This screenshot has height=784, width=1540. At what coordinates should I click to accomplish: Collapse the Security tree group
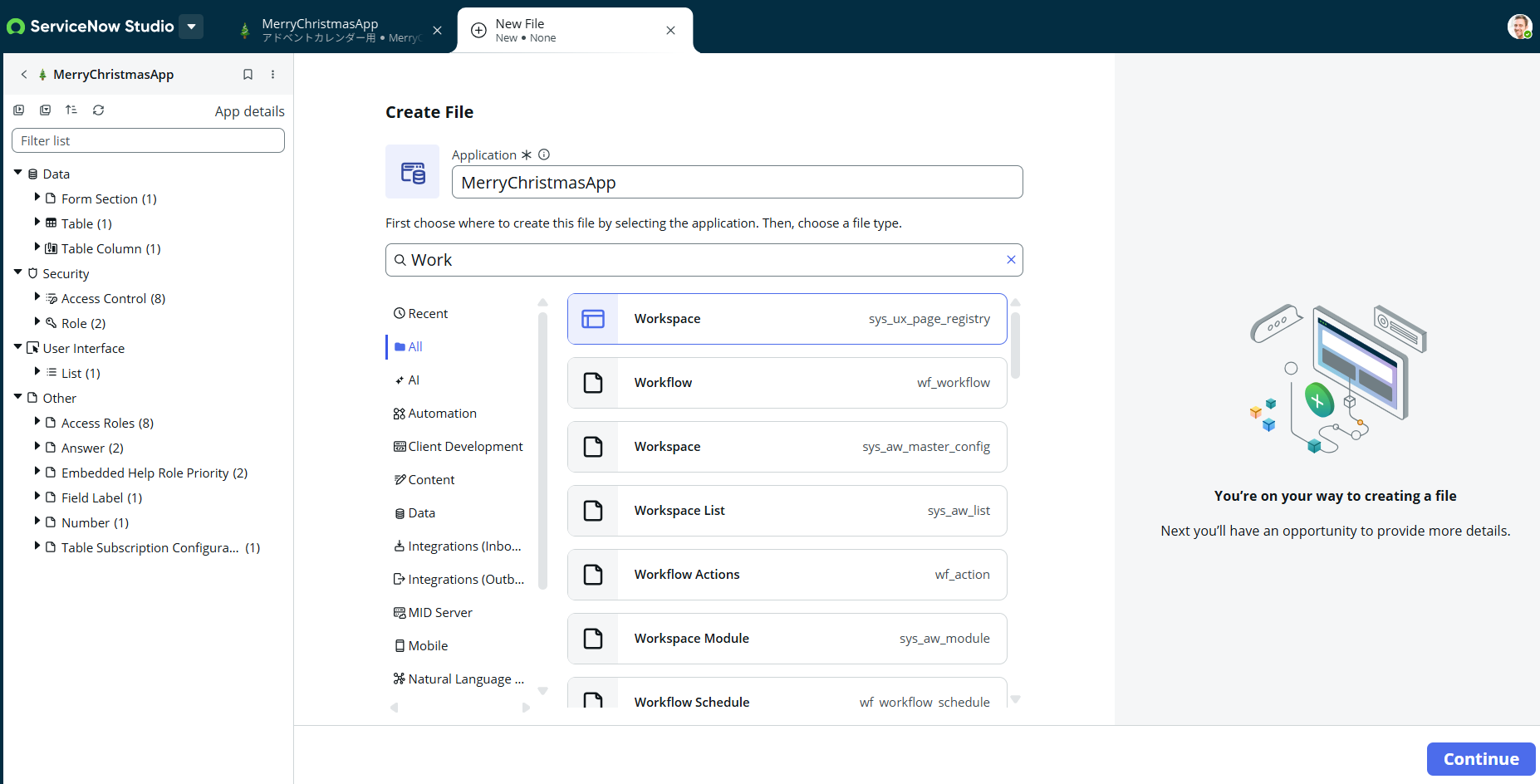(x=17, y=272)
